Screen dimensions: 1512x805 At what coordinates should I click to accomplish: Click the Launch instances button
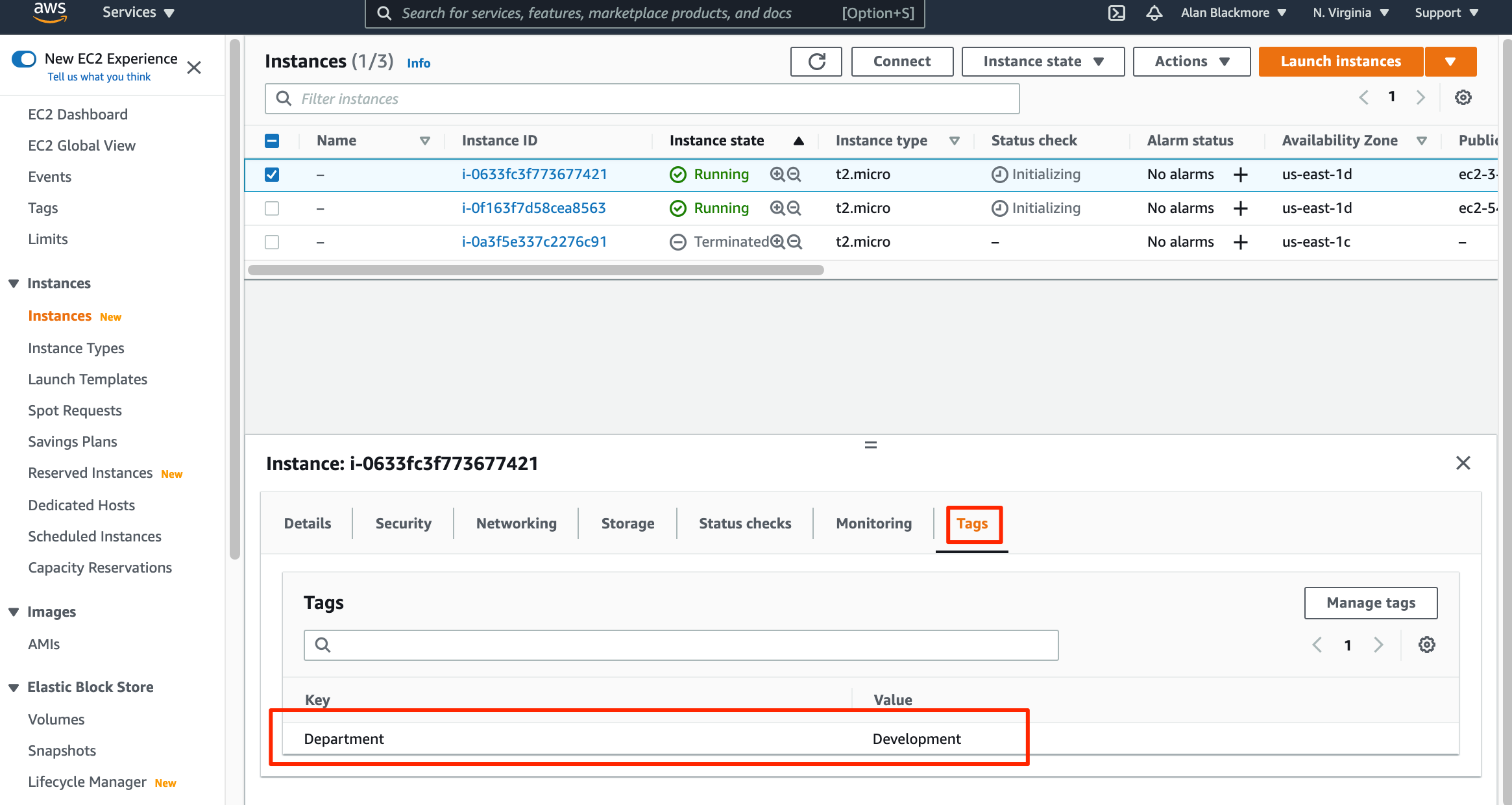tap(1341, 62)
